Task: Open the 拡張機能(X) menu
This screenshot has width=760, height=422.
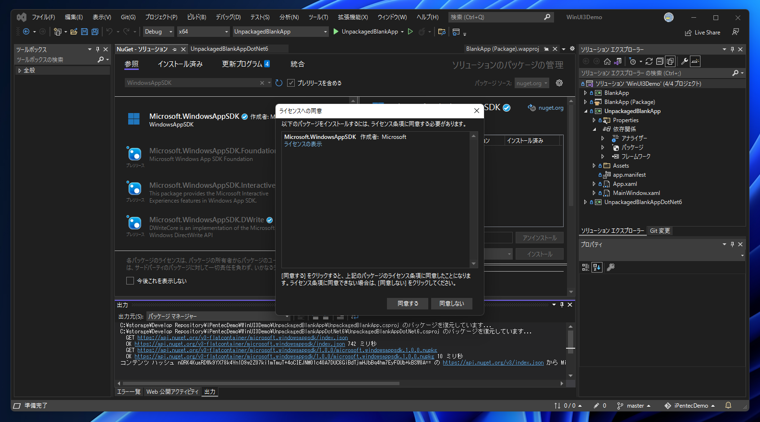Action: pos(352,17)
